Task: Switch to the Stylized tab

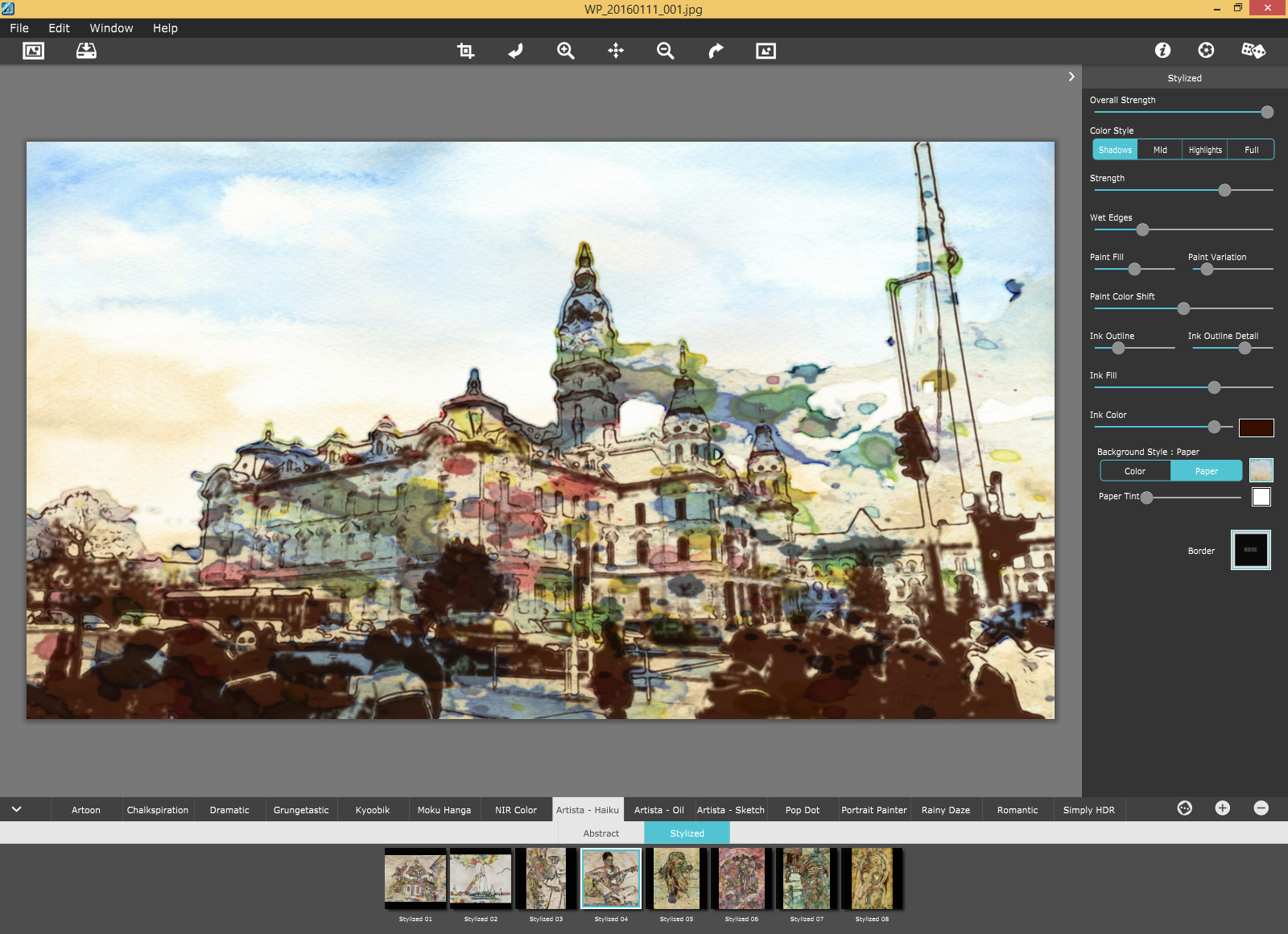Action: click(687, 833)
